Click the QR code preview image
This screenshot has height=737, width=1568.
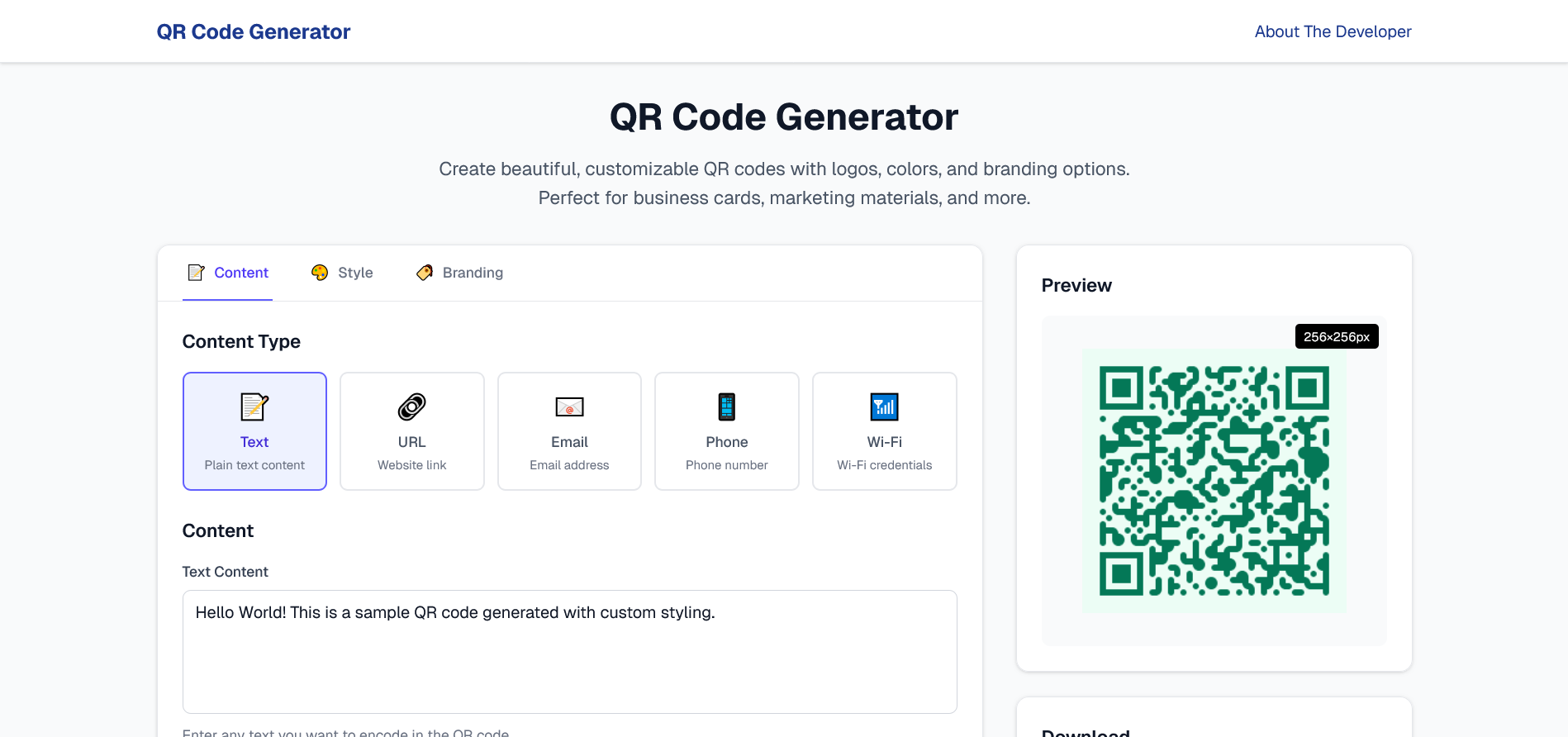pos(1214,479)
